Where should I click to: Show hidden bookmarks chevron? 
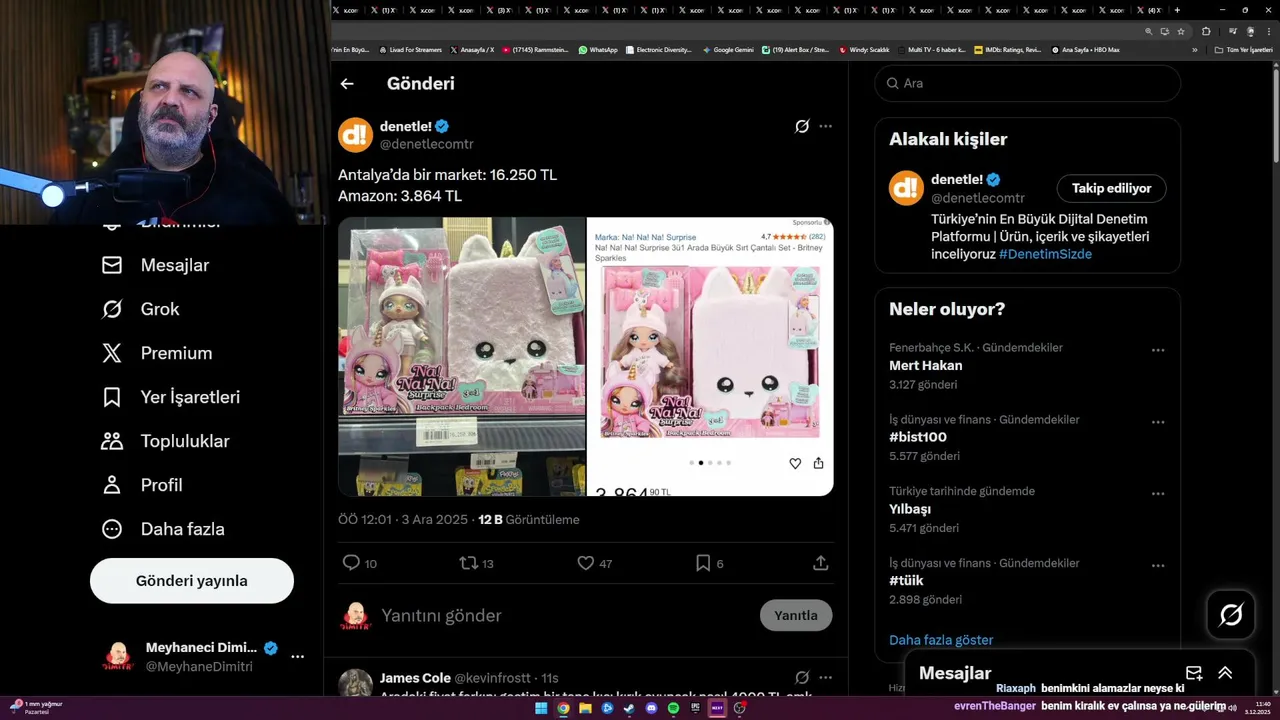coord(1194,49)
